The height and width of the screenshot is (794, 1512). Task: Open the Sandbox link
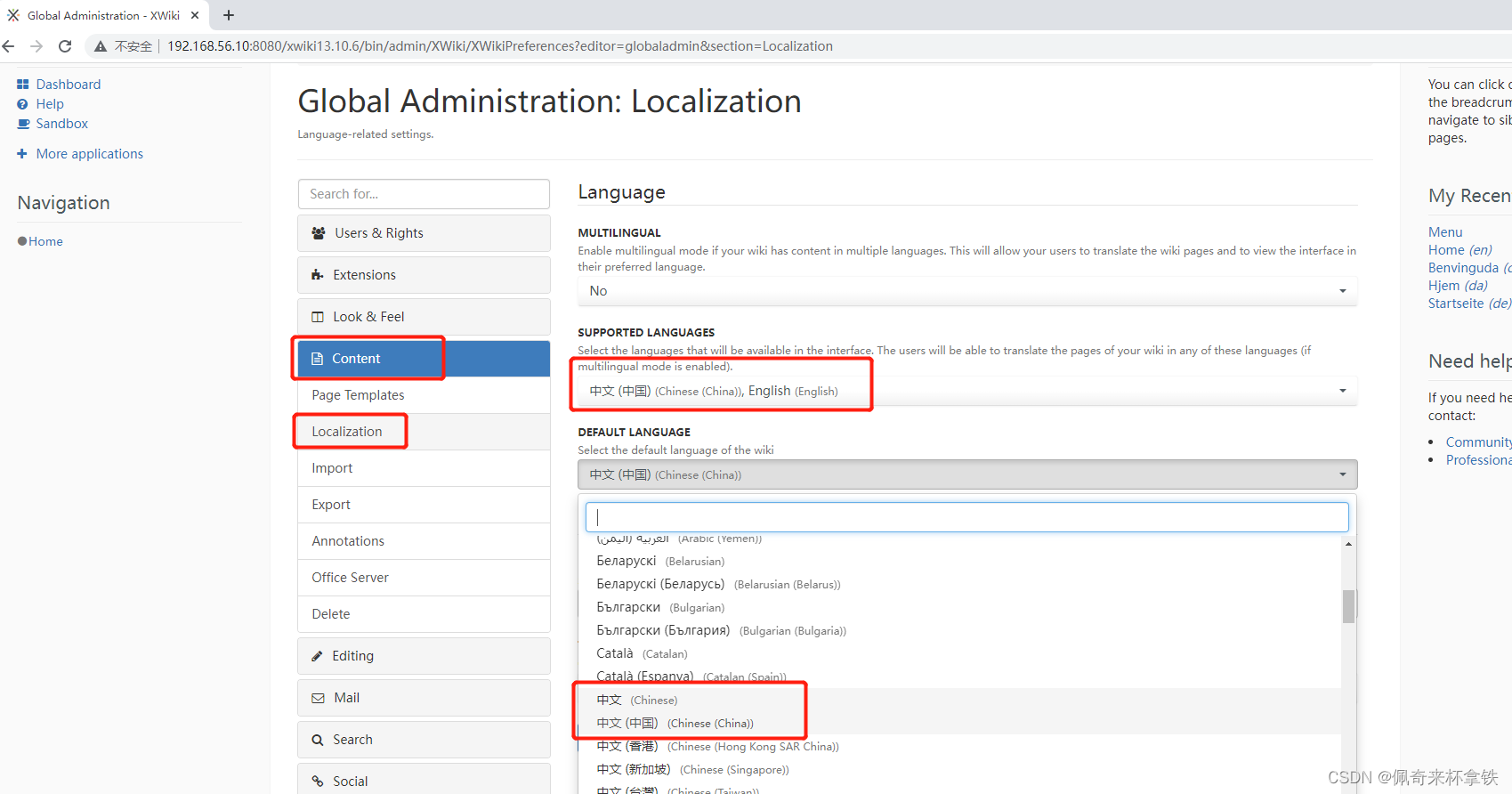[x=62, y=124]
